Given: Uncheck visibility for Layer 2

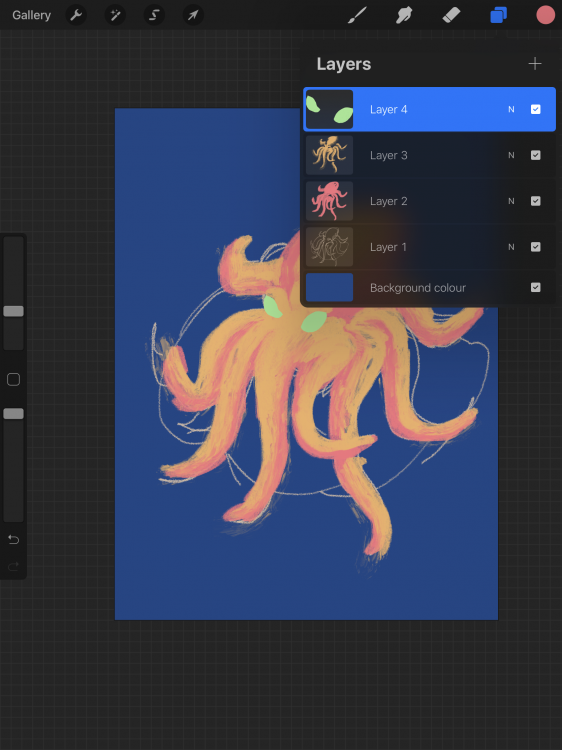Looking at the screenshot, I should point(536,201).
